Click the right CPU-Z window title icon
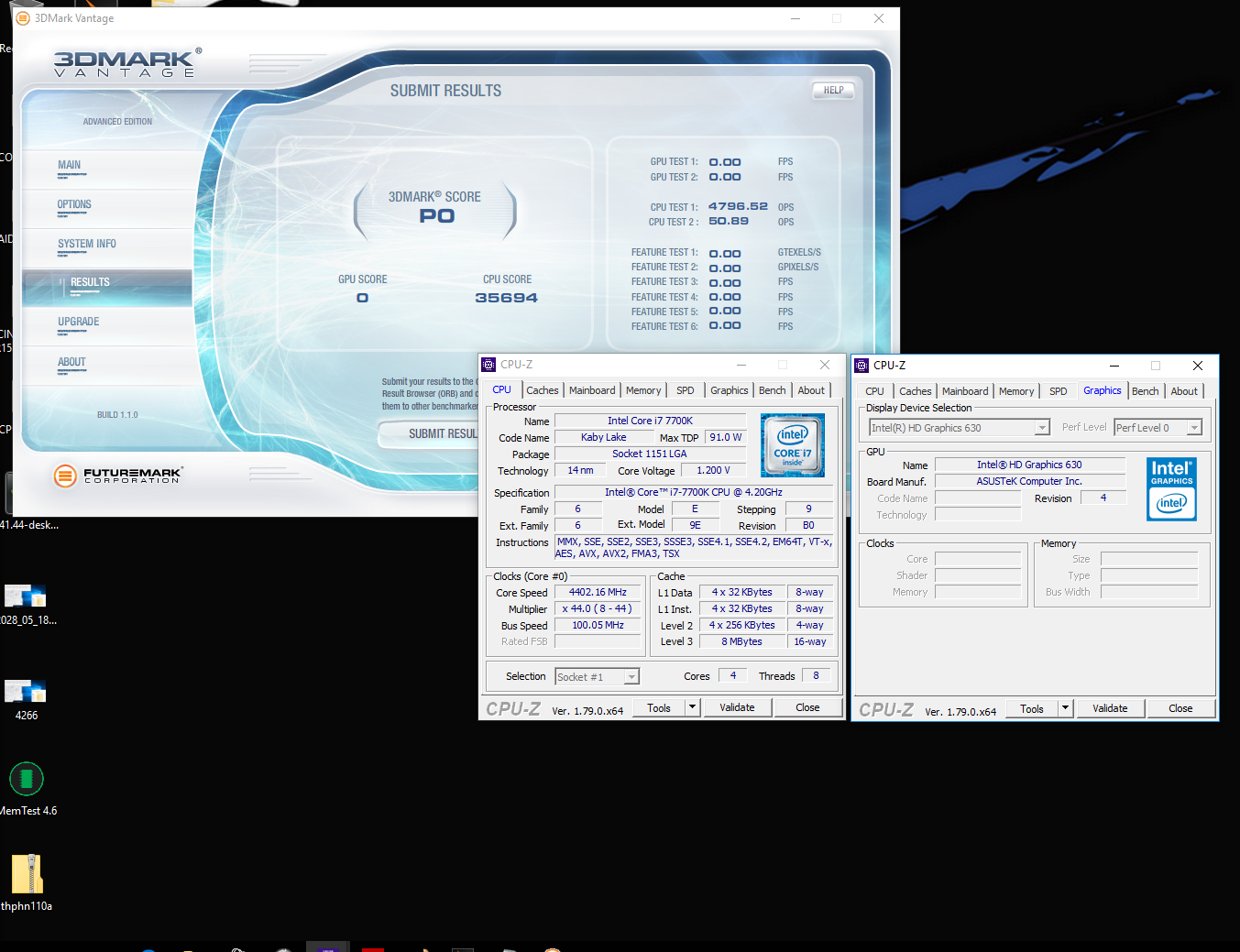Viewport: 1240px width, 952px height. (x=861, y=366)
